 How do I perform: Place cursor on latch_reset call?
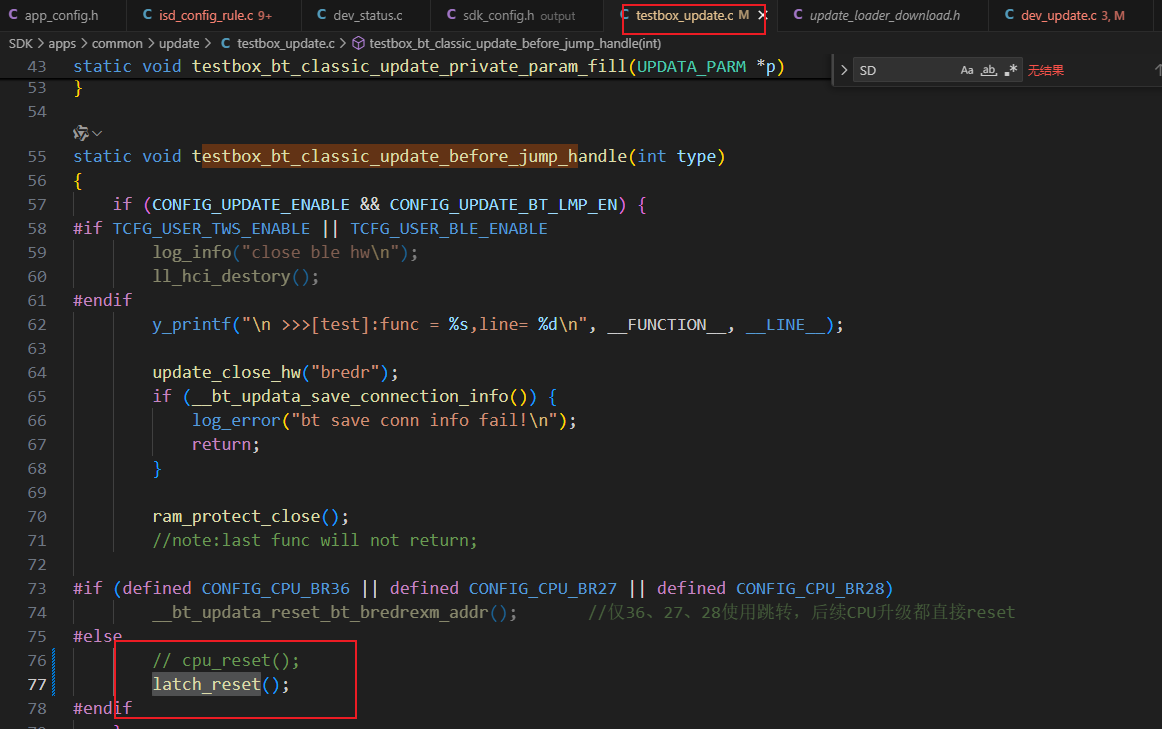coord(207,685)
